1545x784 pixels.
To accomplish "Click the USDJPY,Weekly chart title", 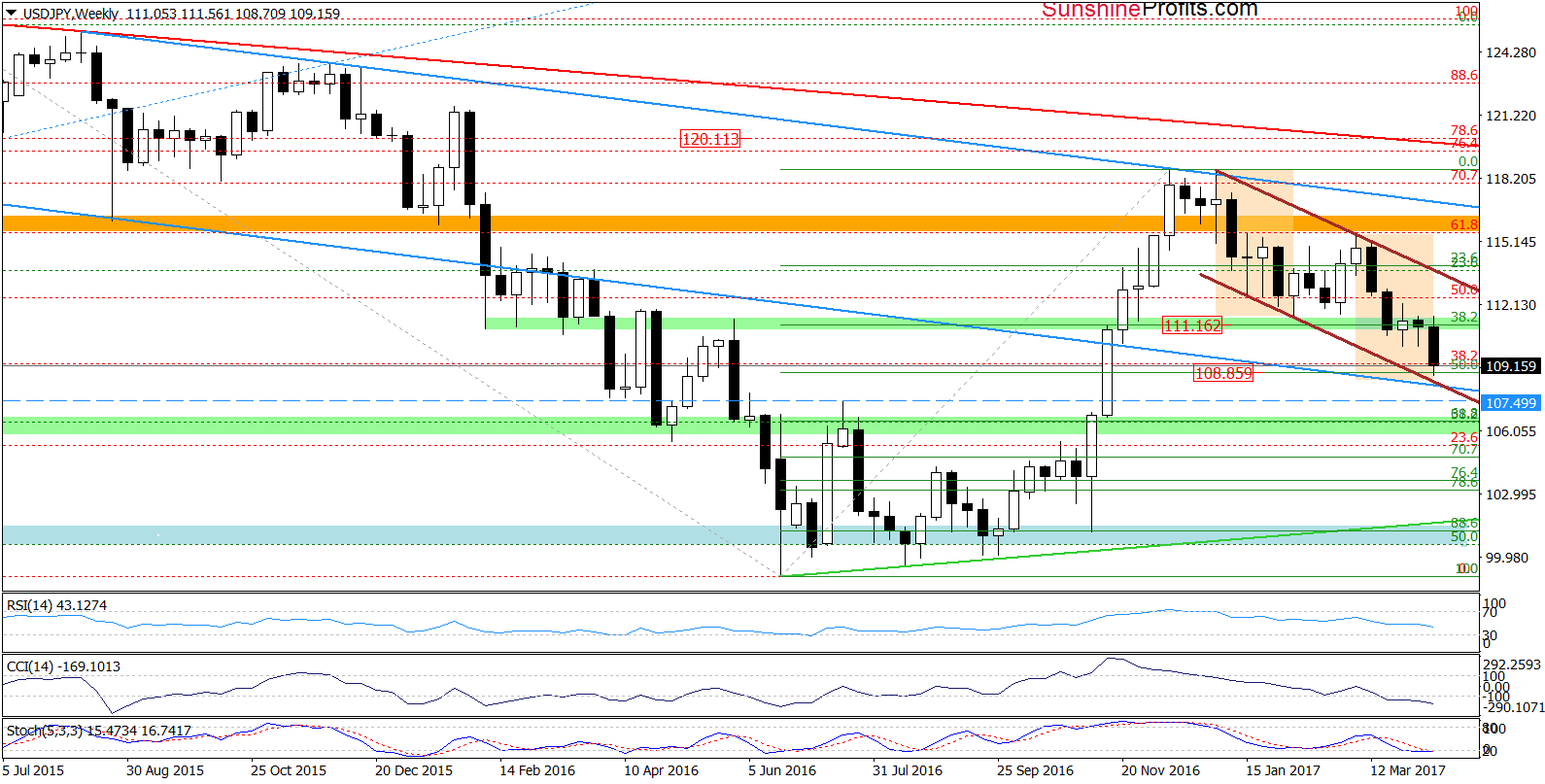I will [71, 14].
